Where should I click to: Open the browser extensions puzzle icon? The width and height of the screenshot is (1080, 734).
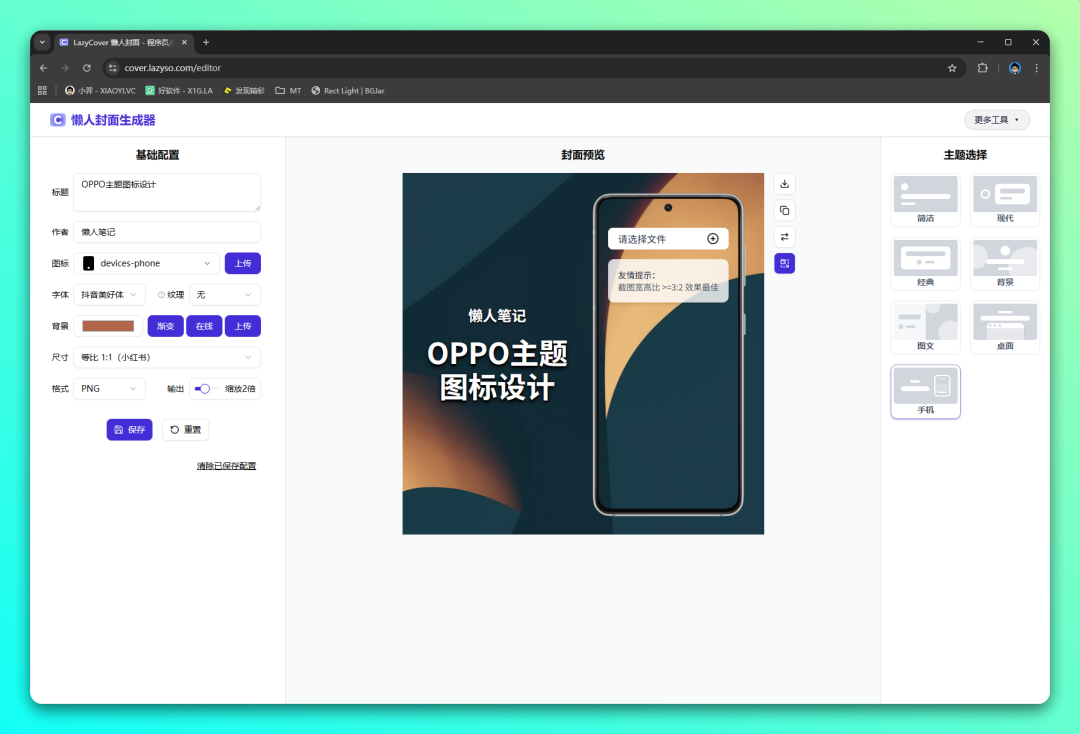point(983,68)
